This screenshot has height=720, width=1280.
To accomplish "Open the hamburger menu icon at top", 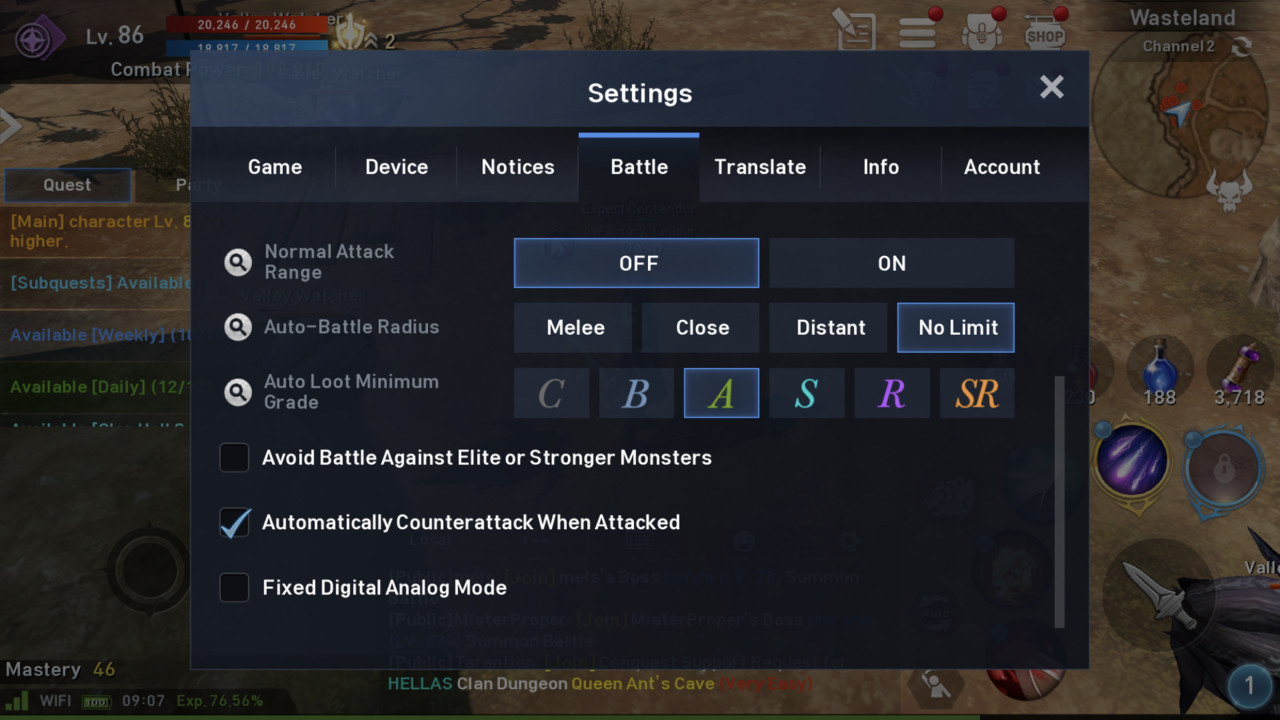I will point(917,32).
